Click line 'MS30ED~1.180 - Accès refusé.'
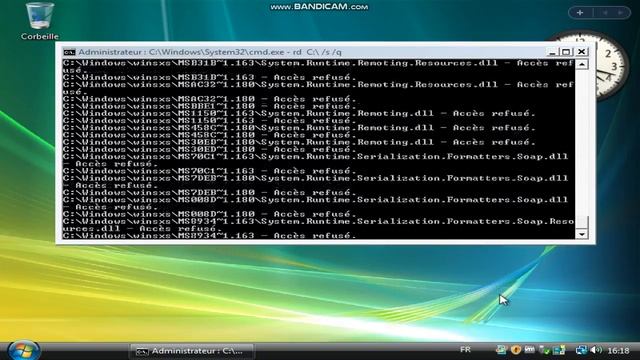Screen dimensions: 640x360 209,149
